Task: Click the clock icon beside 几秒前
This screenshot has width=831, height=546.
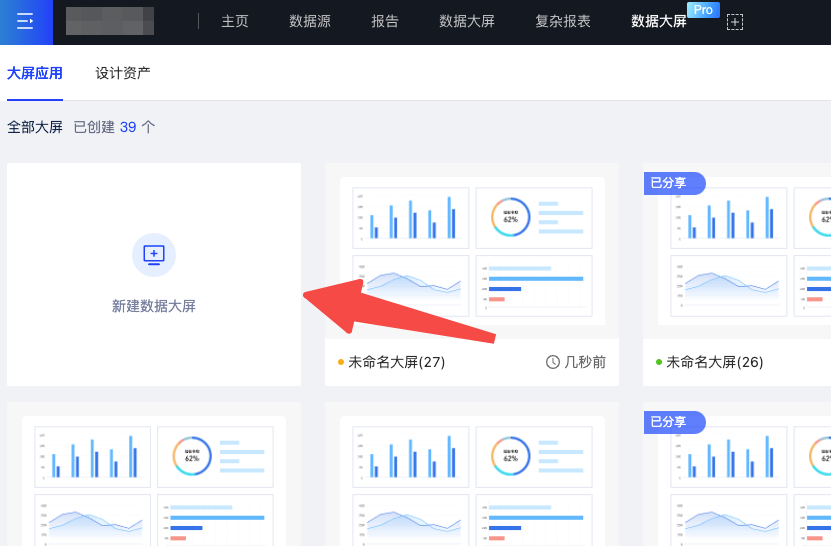Action: pyautogui.click(x=552, y=362)
